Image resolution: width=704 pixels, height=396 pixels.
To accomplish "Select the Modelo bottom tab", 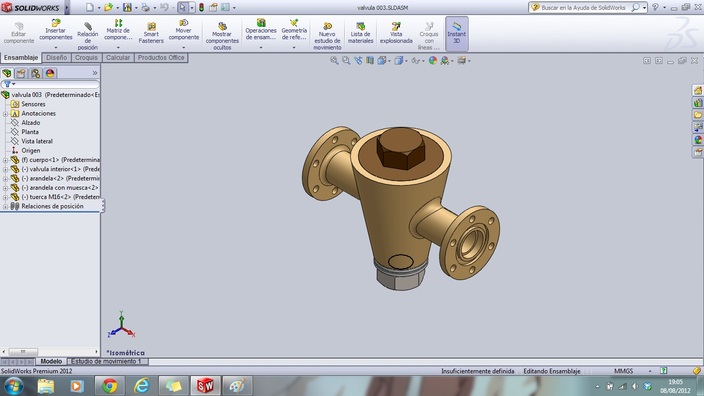I will (51, 361).
